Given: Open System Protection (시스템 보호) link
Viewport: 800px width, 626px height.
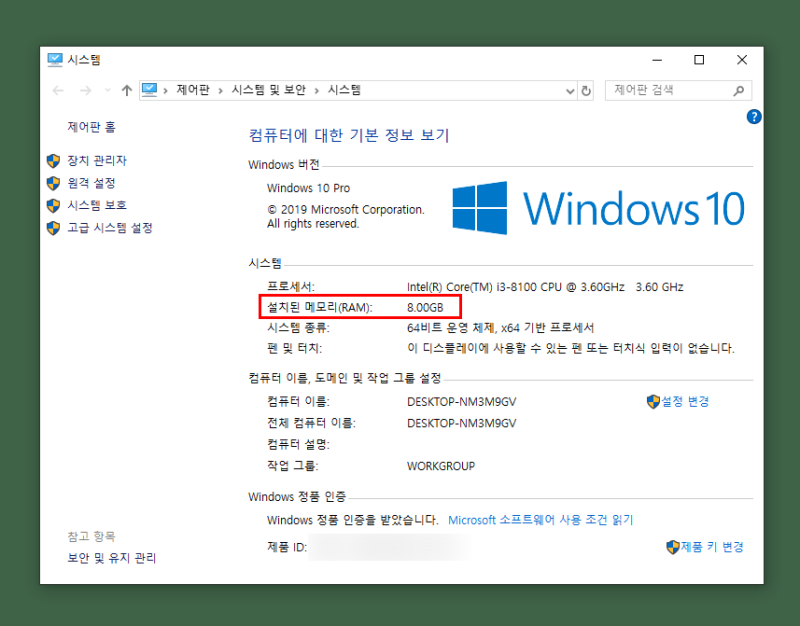Looking at the screenshot, I should click(x=96, y=205).
